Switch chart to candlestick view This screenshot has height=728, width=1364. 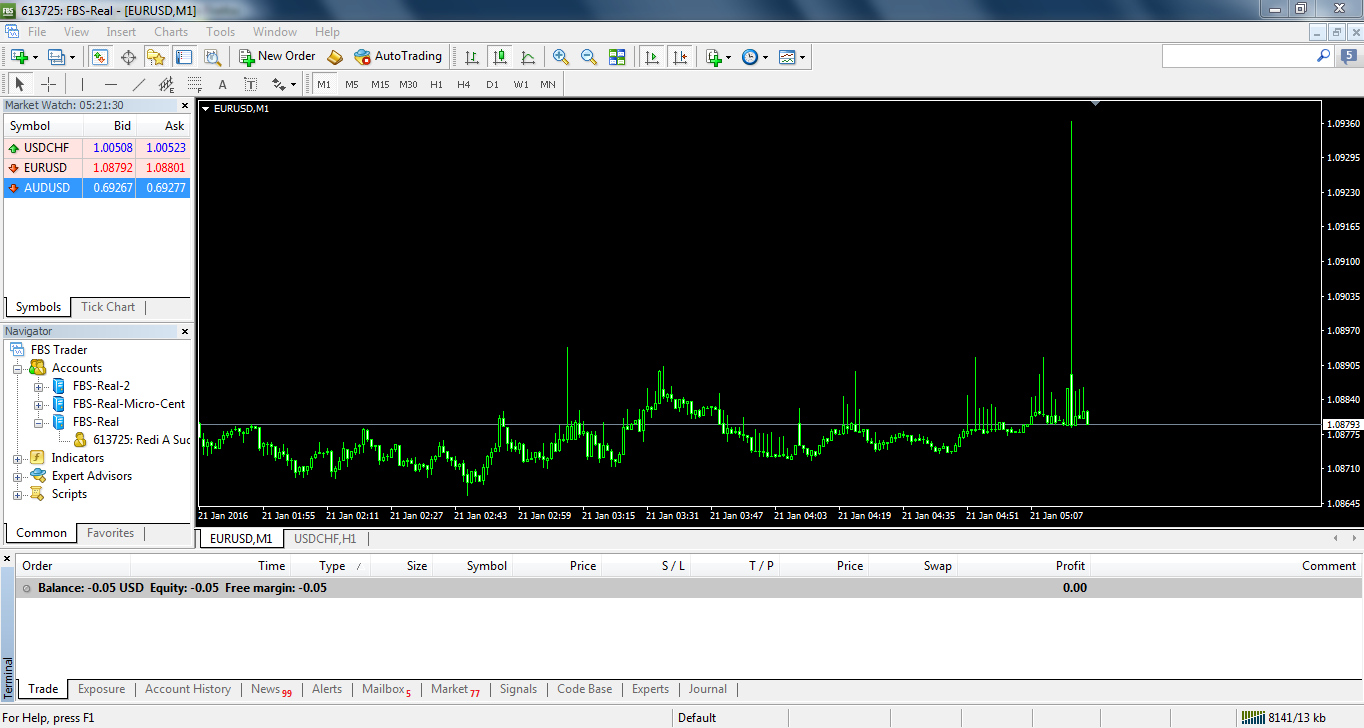coord(500,57)
